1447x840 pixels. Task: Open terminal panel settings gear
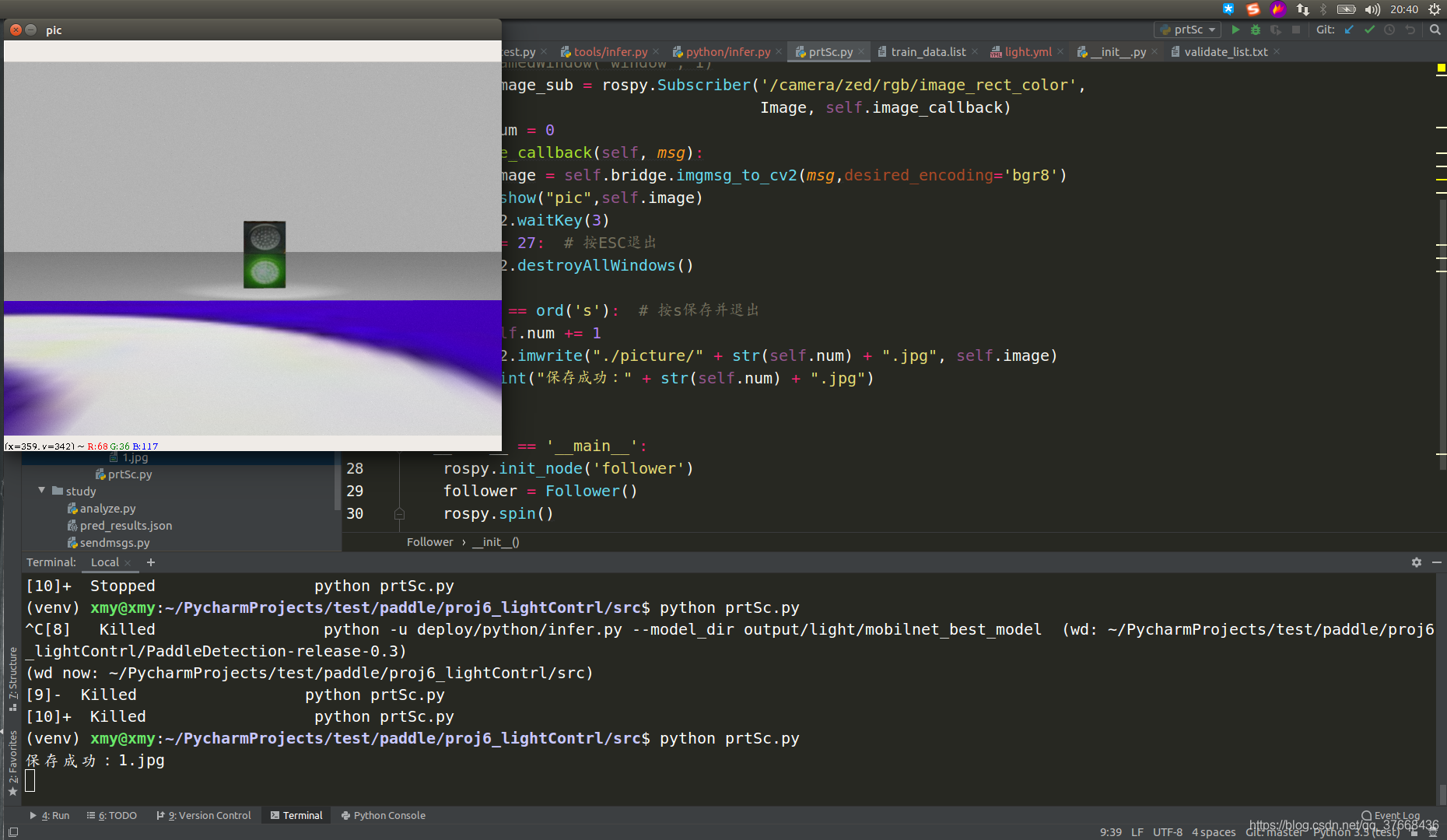click(x=1417, y=562)
